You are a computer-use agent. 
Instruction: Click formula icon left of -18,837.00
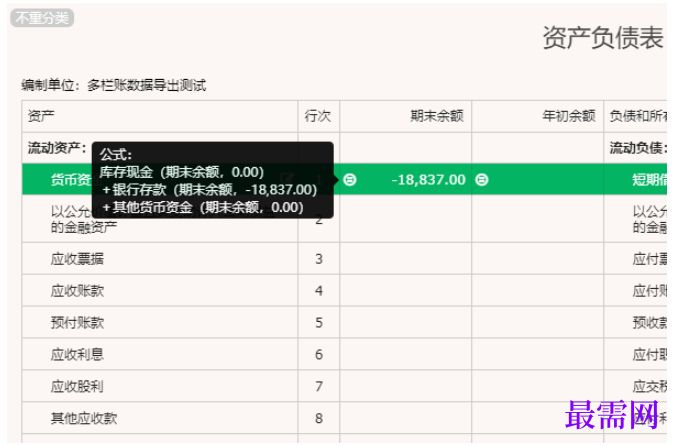tap(350, 180)
